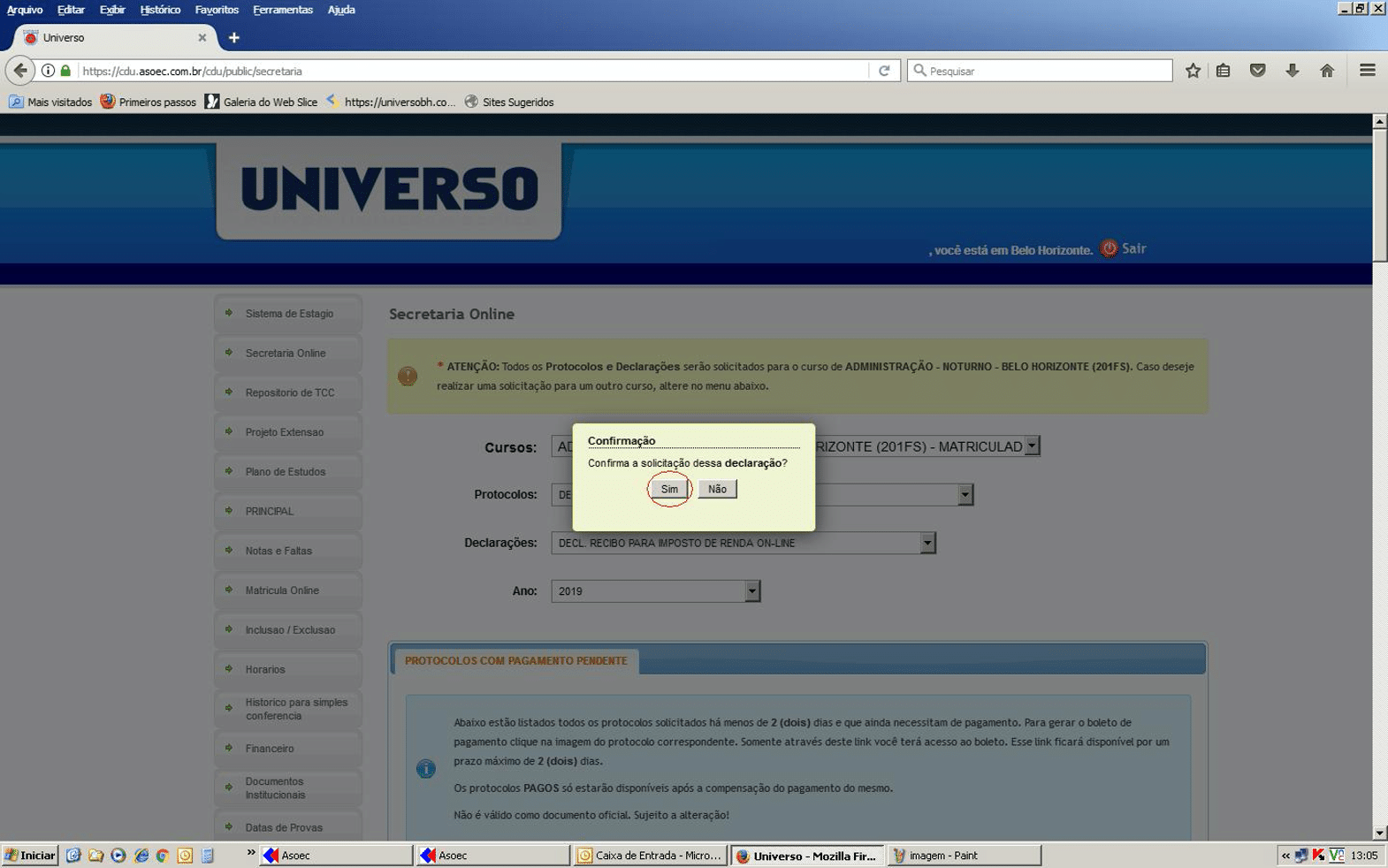Launch Chrome from quick launch
This screenshot has height=868, width=1388.
click(162, 855)
